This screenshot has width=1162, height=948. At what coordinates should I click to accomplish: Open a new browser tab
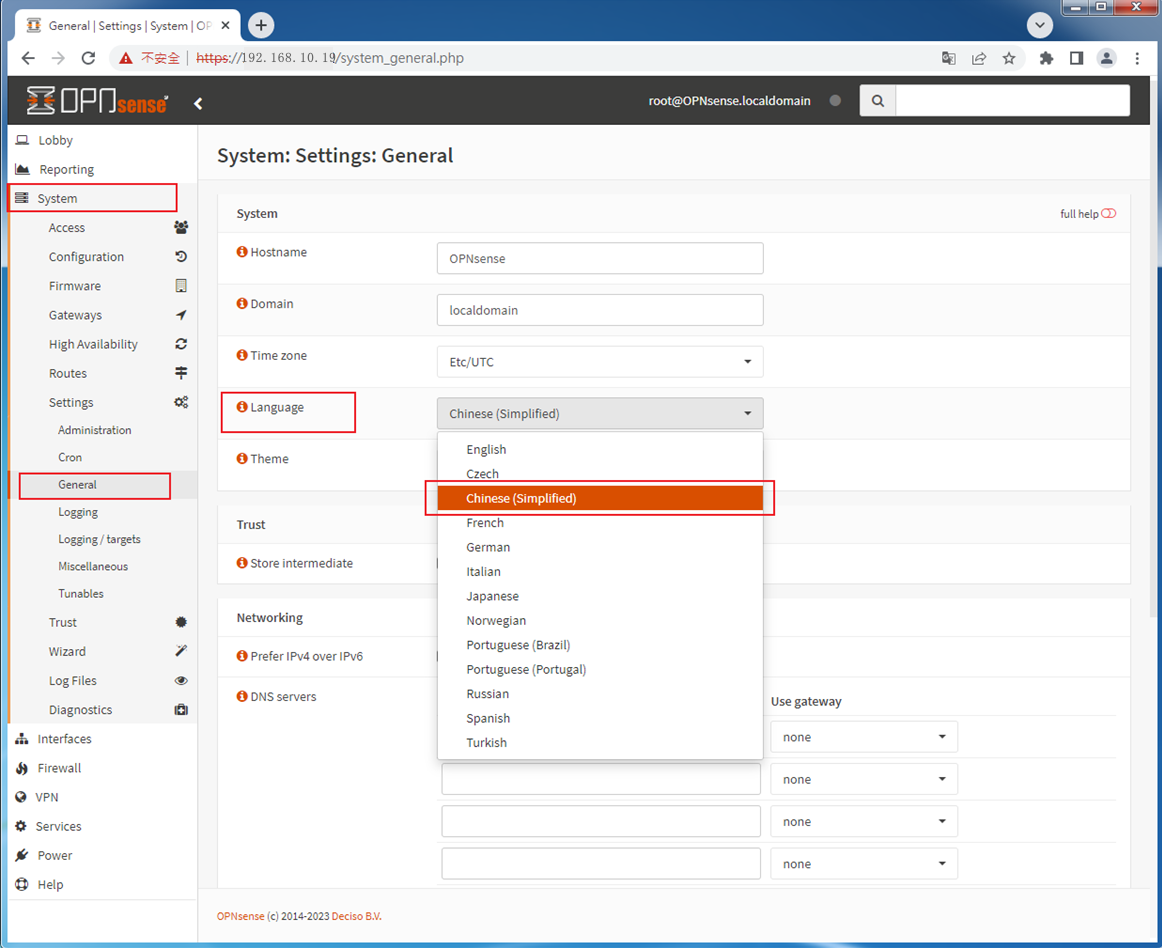(x=261, y=25)
